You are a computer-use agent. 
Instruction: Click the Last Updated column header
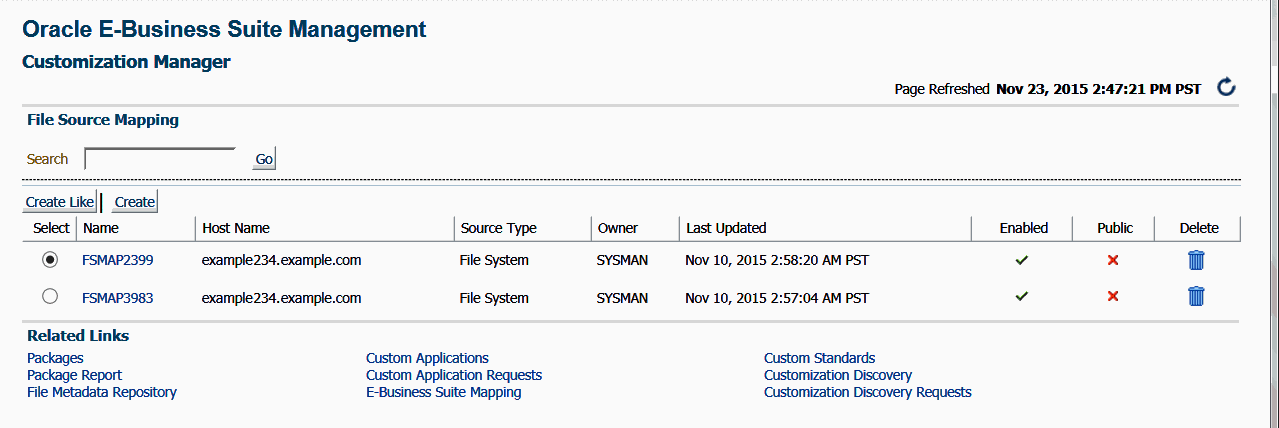pos(726,228)
